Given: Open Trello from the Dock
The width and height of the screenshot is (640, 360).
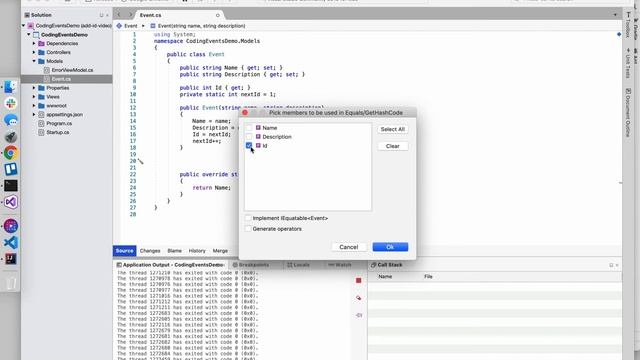Looking at the screenshot, I should pyautogui.click(x=11, y=169).
